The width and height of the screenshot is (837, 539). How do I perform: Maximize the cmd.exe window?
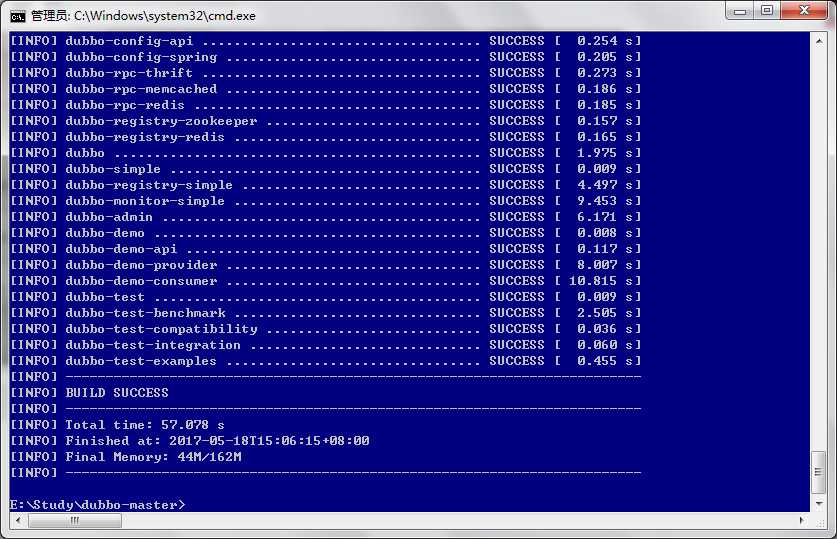(767, 11)
